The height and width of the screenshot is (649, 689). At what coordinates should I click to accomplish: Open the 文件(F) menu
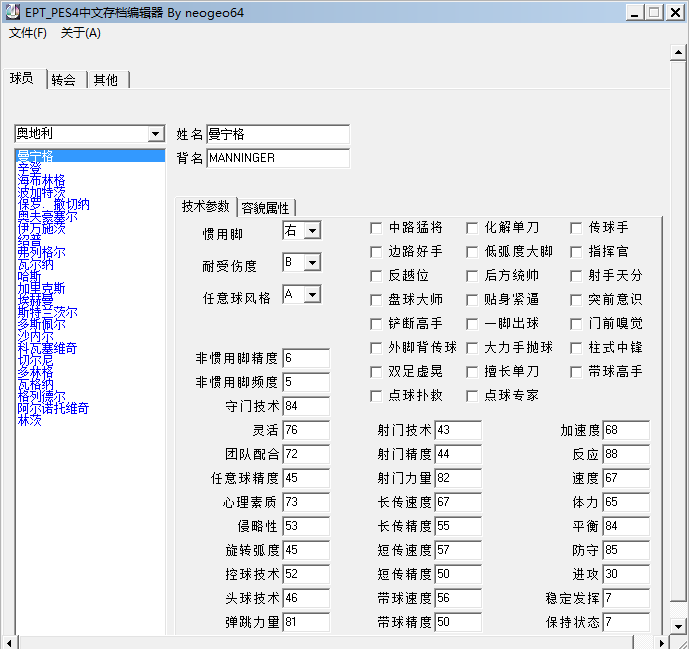(x=28, y=33)
